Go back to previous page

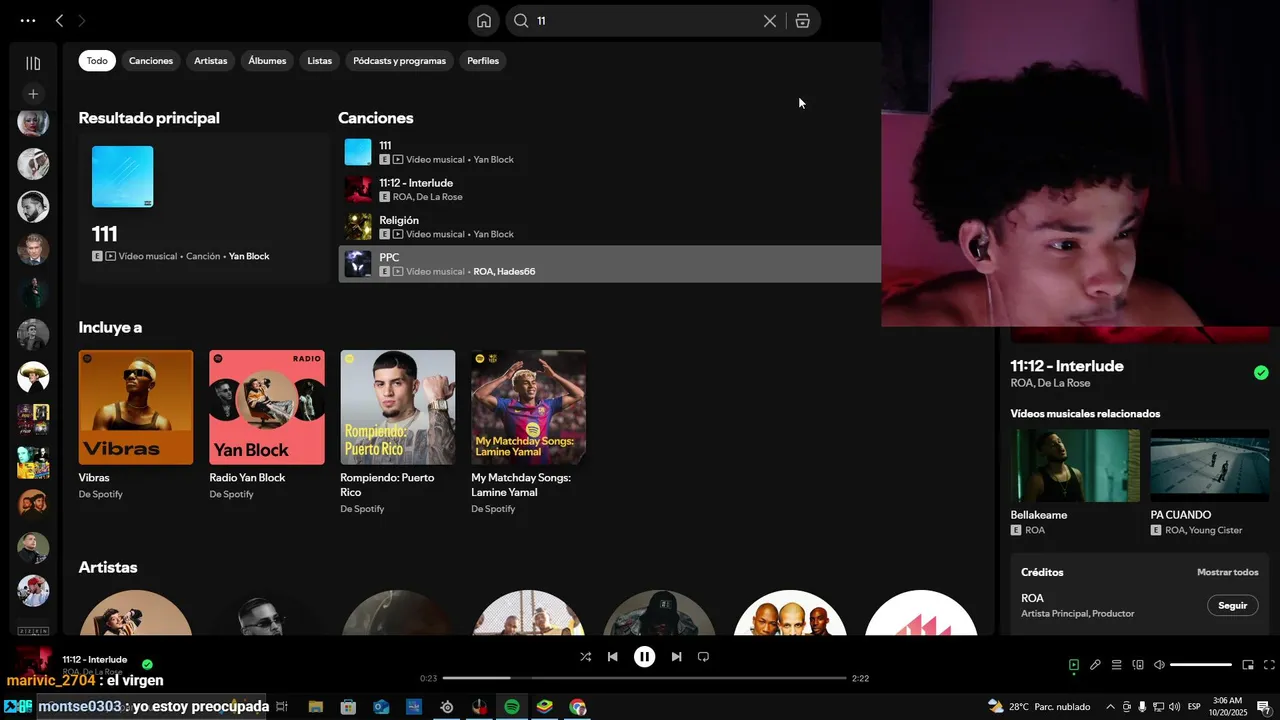pyautogui.click(x=60, y=20)
